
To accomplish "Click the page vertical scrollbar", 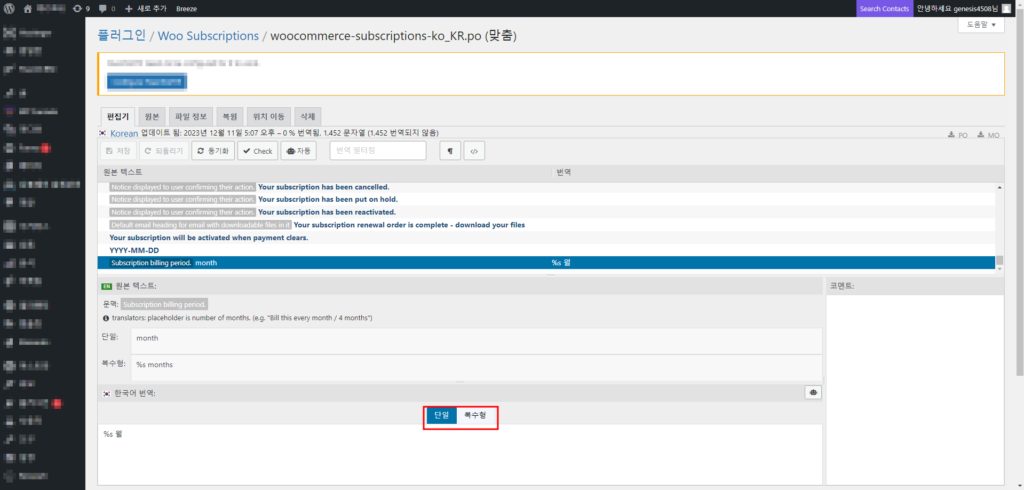I will coord(1019,196).
